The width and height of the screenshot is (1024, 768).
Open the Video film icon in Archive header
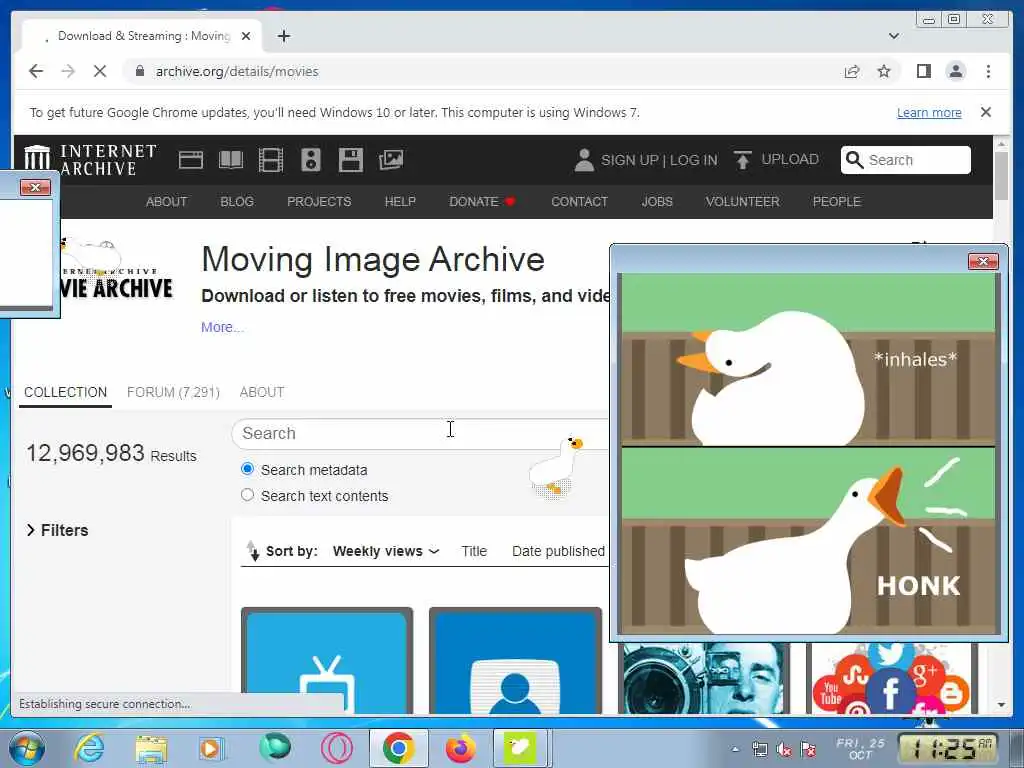(x=270, y=160)
